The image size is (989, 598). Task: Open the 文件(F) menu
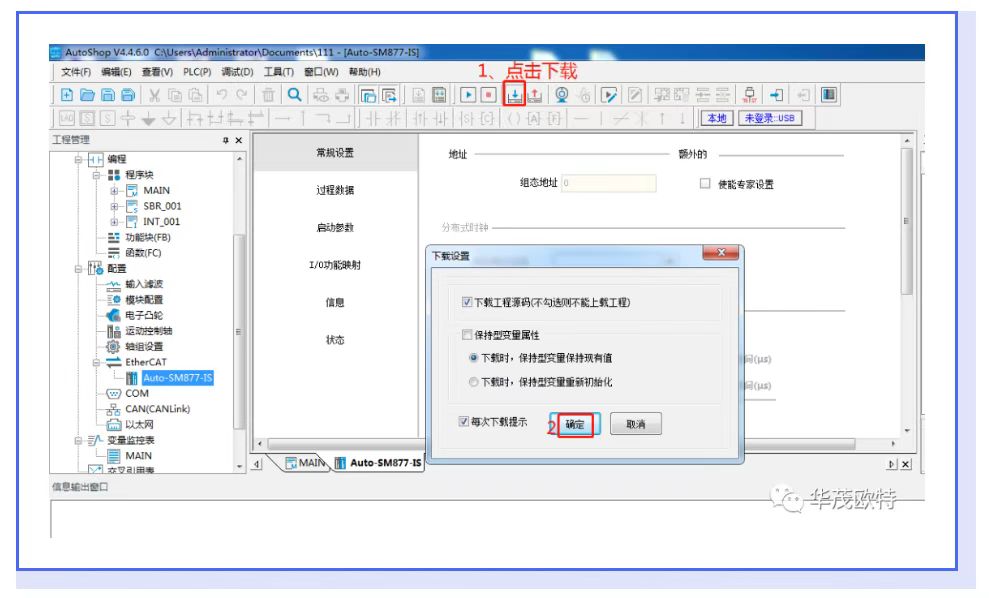(x=76, y=72)
